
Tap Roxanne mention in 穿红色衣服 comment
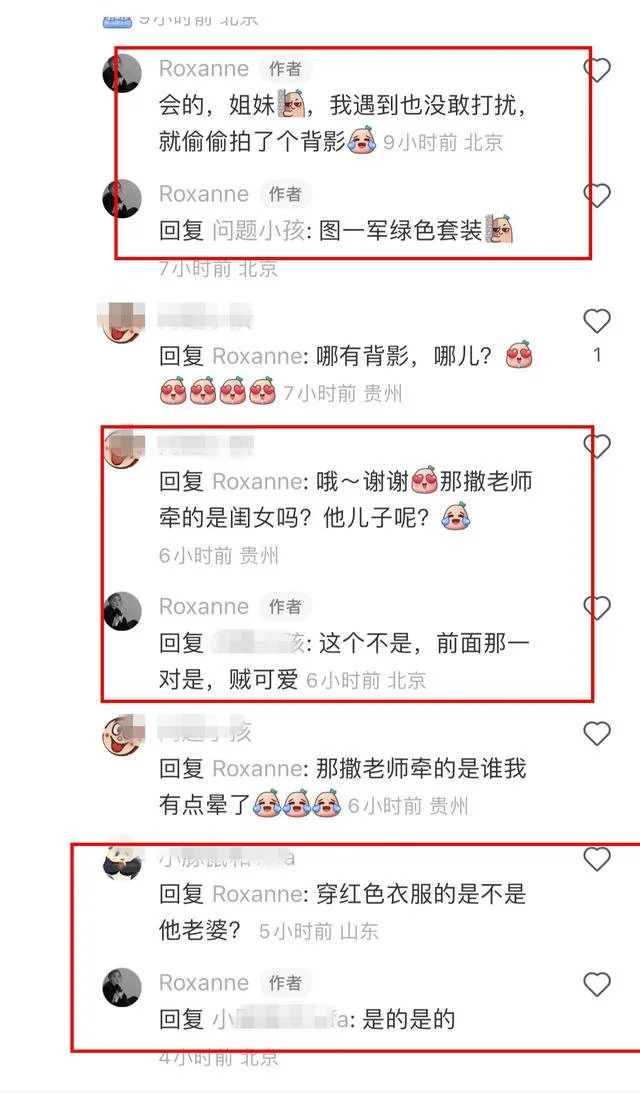coord(257,894)
